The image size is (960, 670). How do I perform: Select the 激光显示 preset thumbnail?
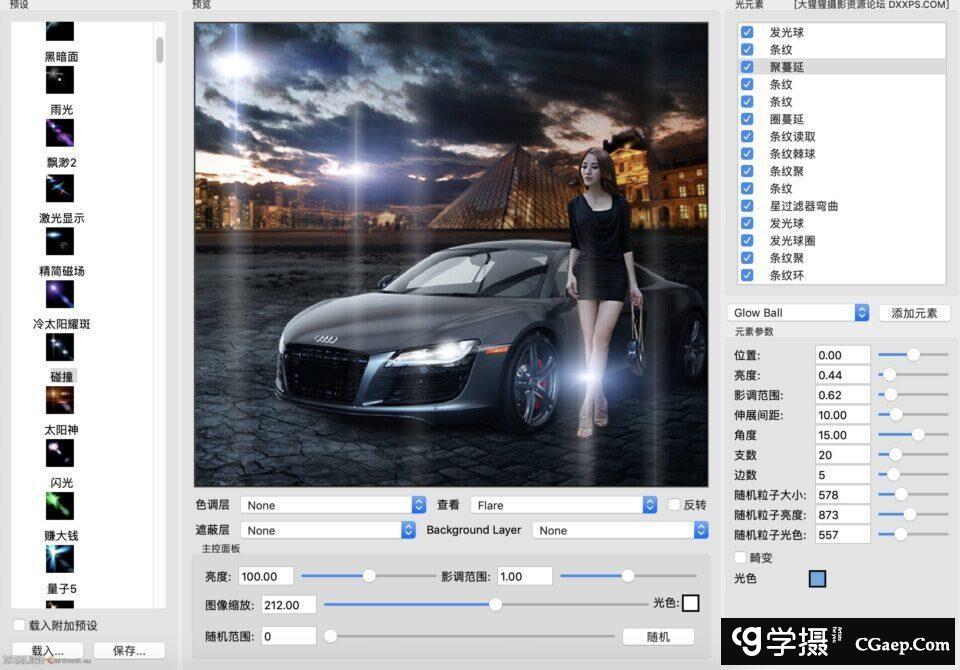click(60, 241)
